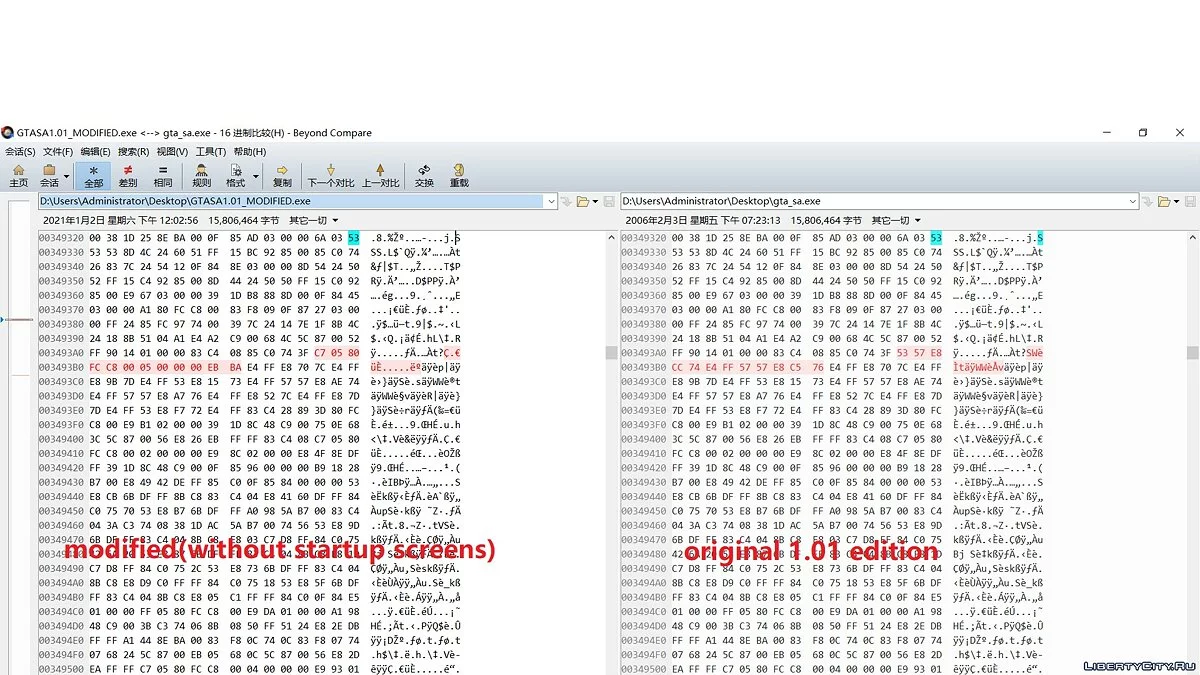The image size is (1200, 675).
Task: Reload the comparison with 重载
Action: pyautogui.click(x=459, y=175)
